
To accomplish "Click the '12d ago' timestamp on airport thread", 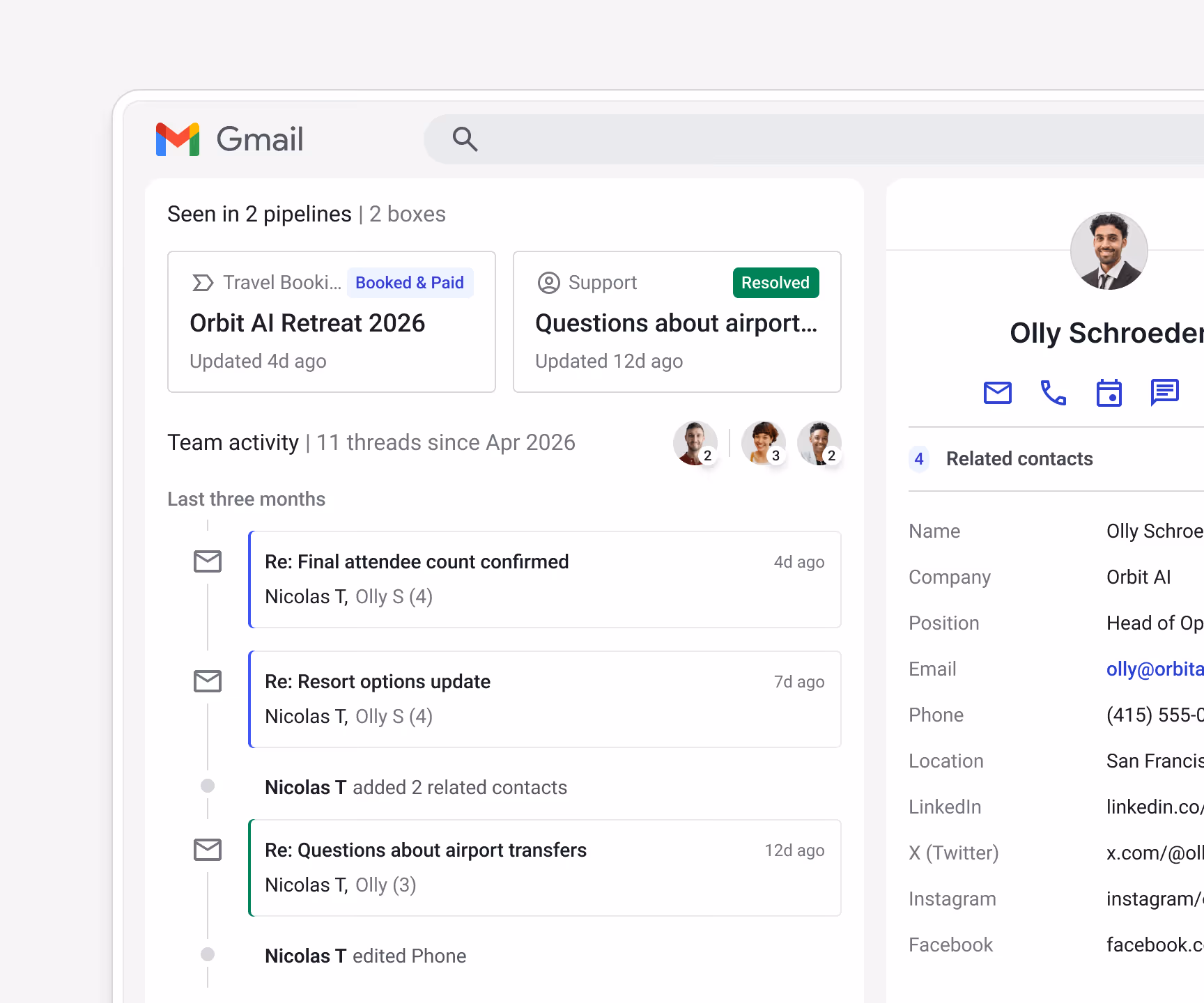I will pos(794,850).
